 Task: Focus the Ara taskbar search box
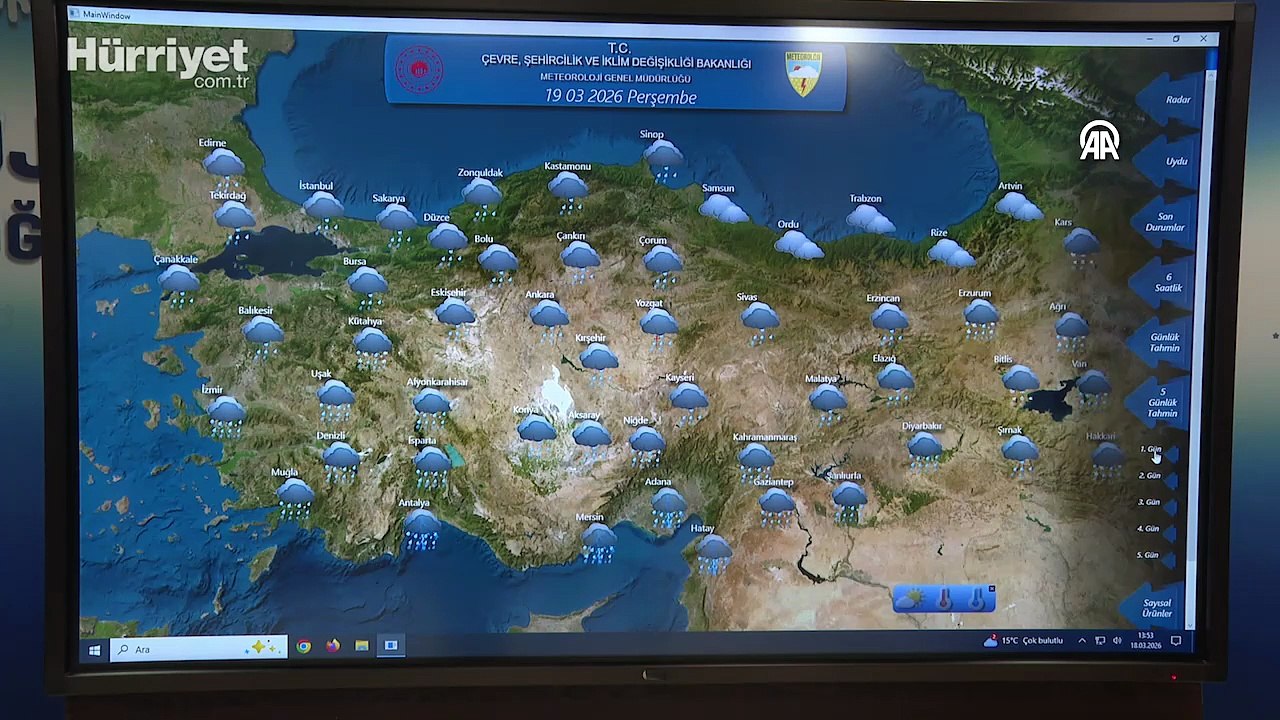[x=198, y=649]
